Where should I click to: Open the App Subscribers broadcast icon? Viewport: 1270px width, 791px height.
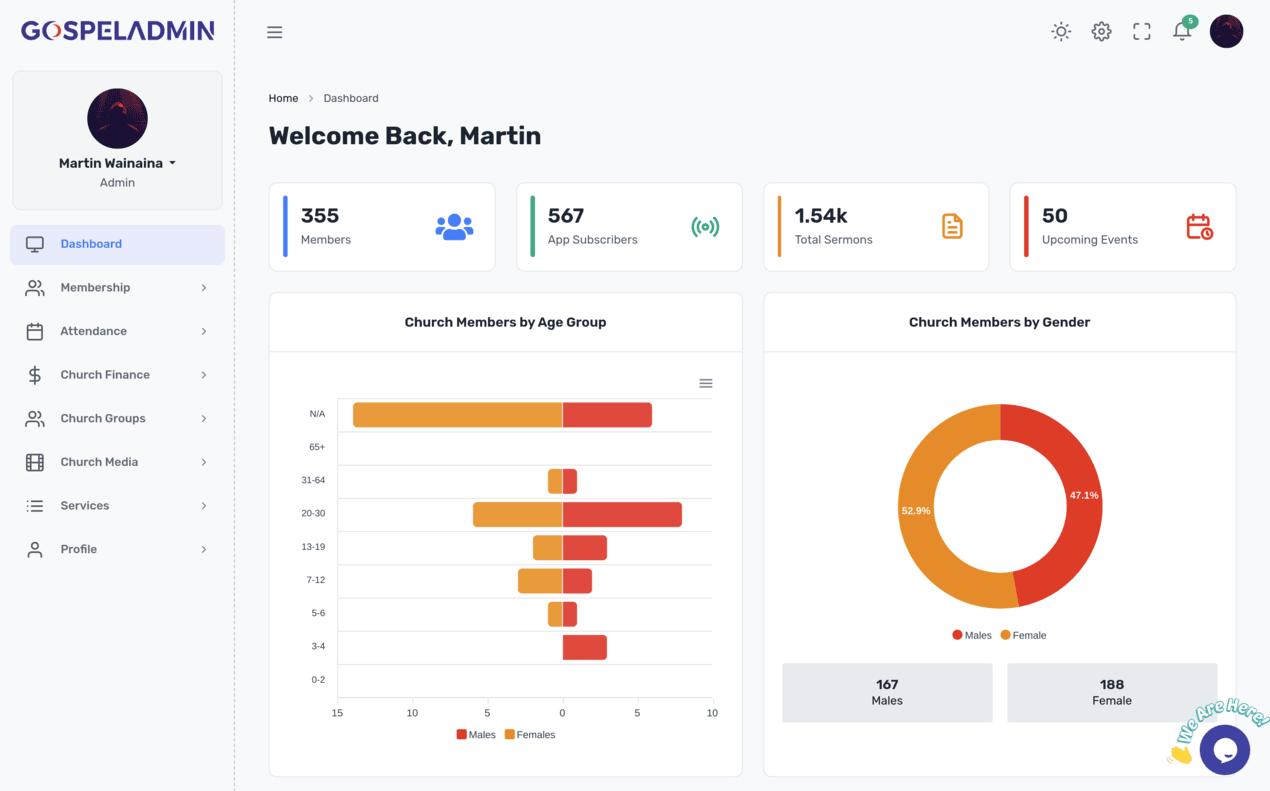tap(706, 227)
